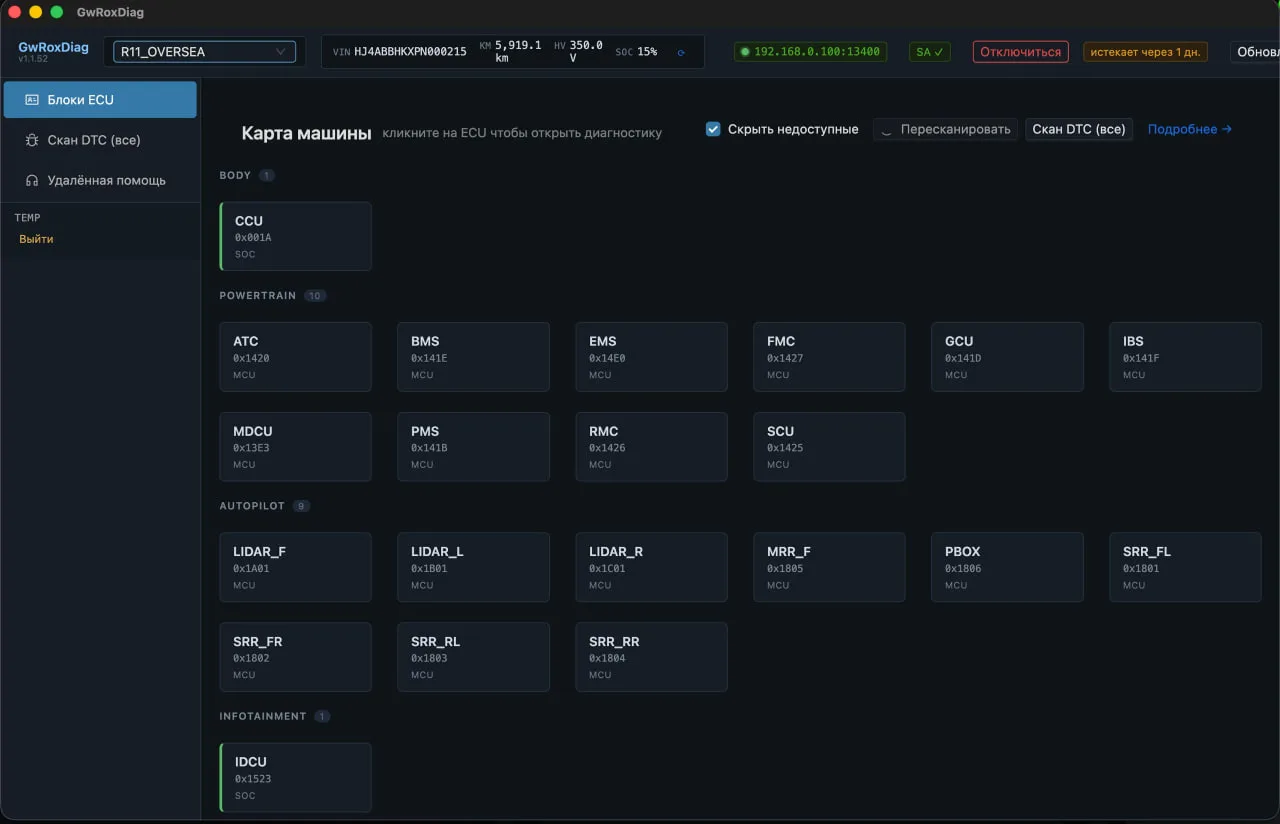Open the SCU ECU card
The width and height of the screenshot is (1280, 824).
point(830,447)
